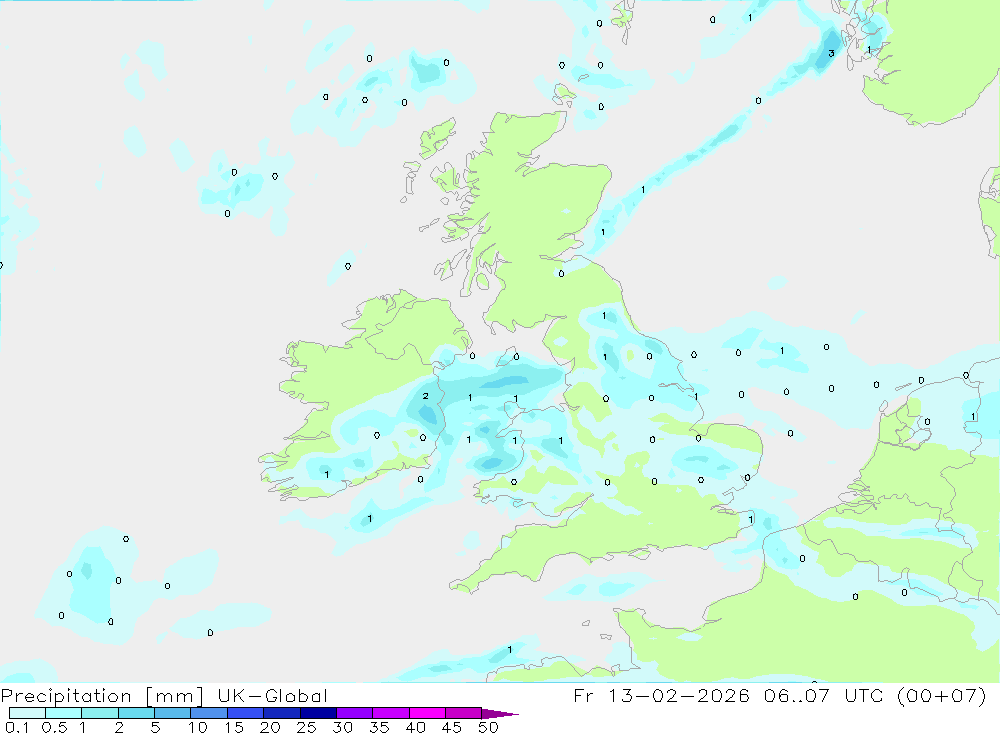The width and height of the screenshot is (1000, 733).
Task: Pick the legend swatch between 2 and 5
Action: click(136, 713)
